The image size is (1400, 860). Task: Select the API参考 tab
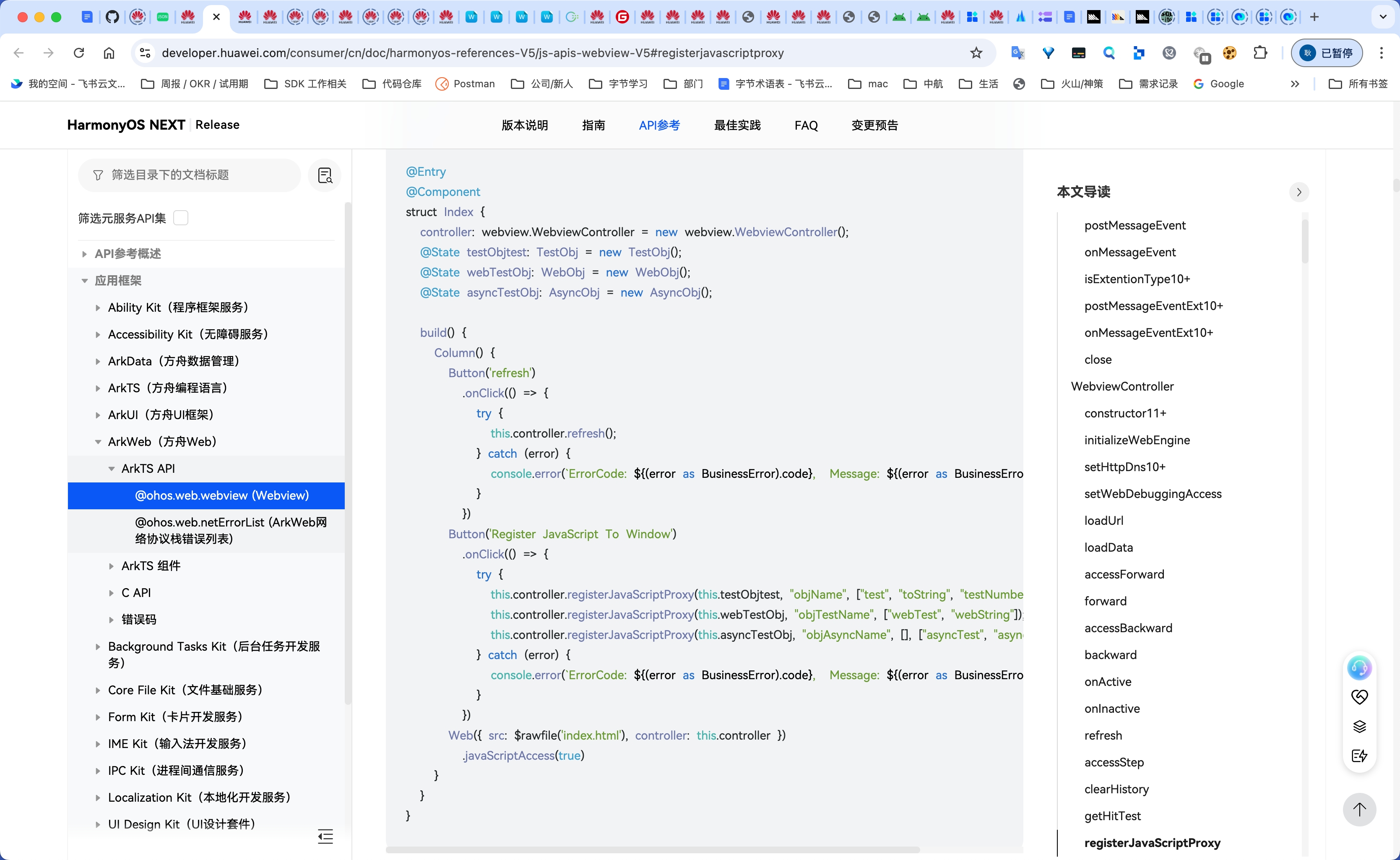pyautogui.click(x=659, y=125)
